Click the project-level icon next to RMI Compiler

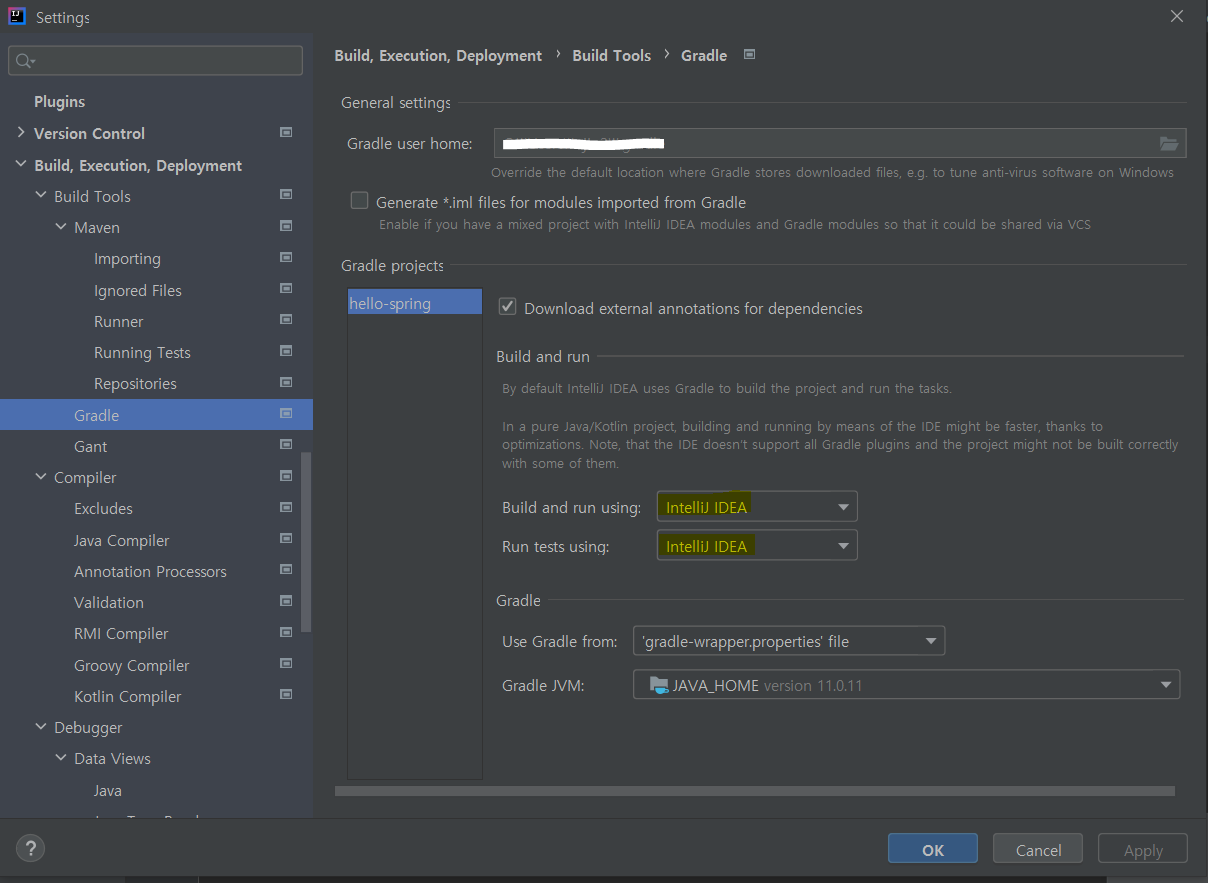[x=286, y=632]
